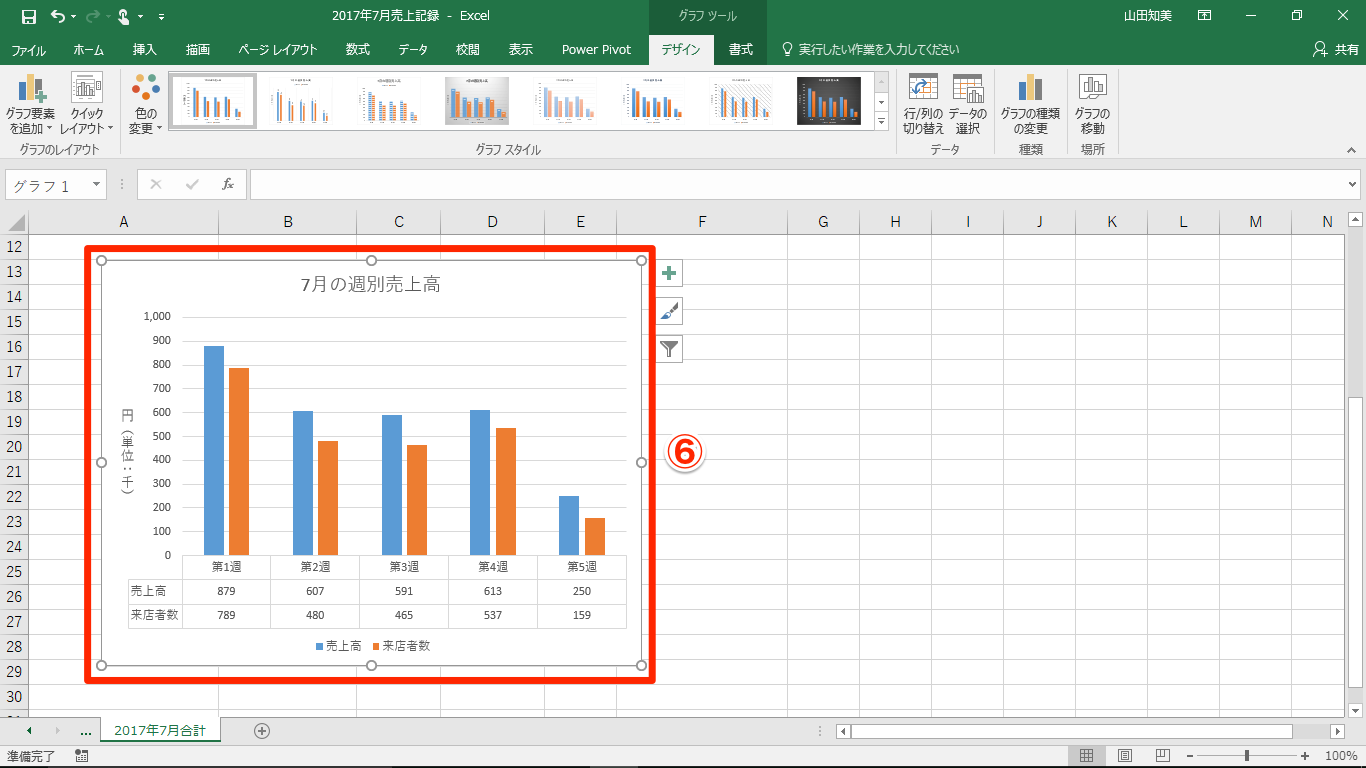1366x768 pixels.
Task: Click the formula bar input field
Action: 796,184
